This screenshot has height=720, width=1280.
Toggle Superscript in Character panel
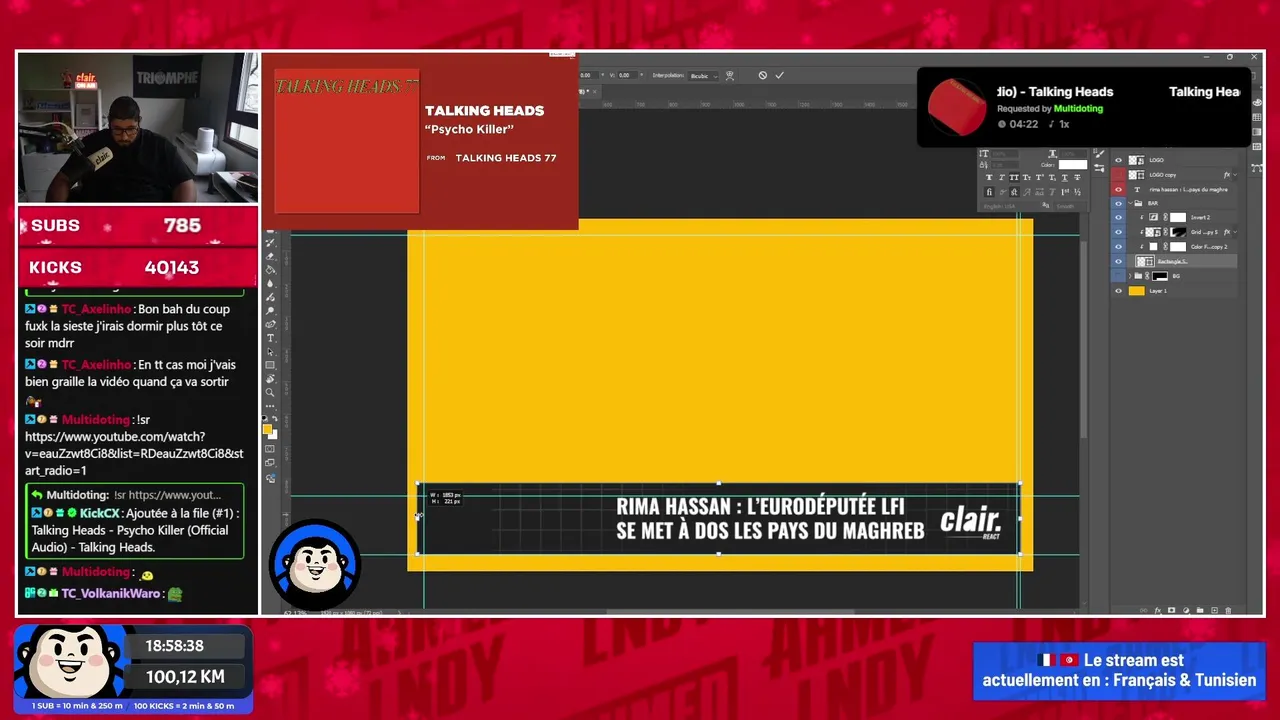[1040, 177]
